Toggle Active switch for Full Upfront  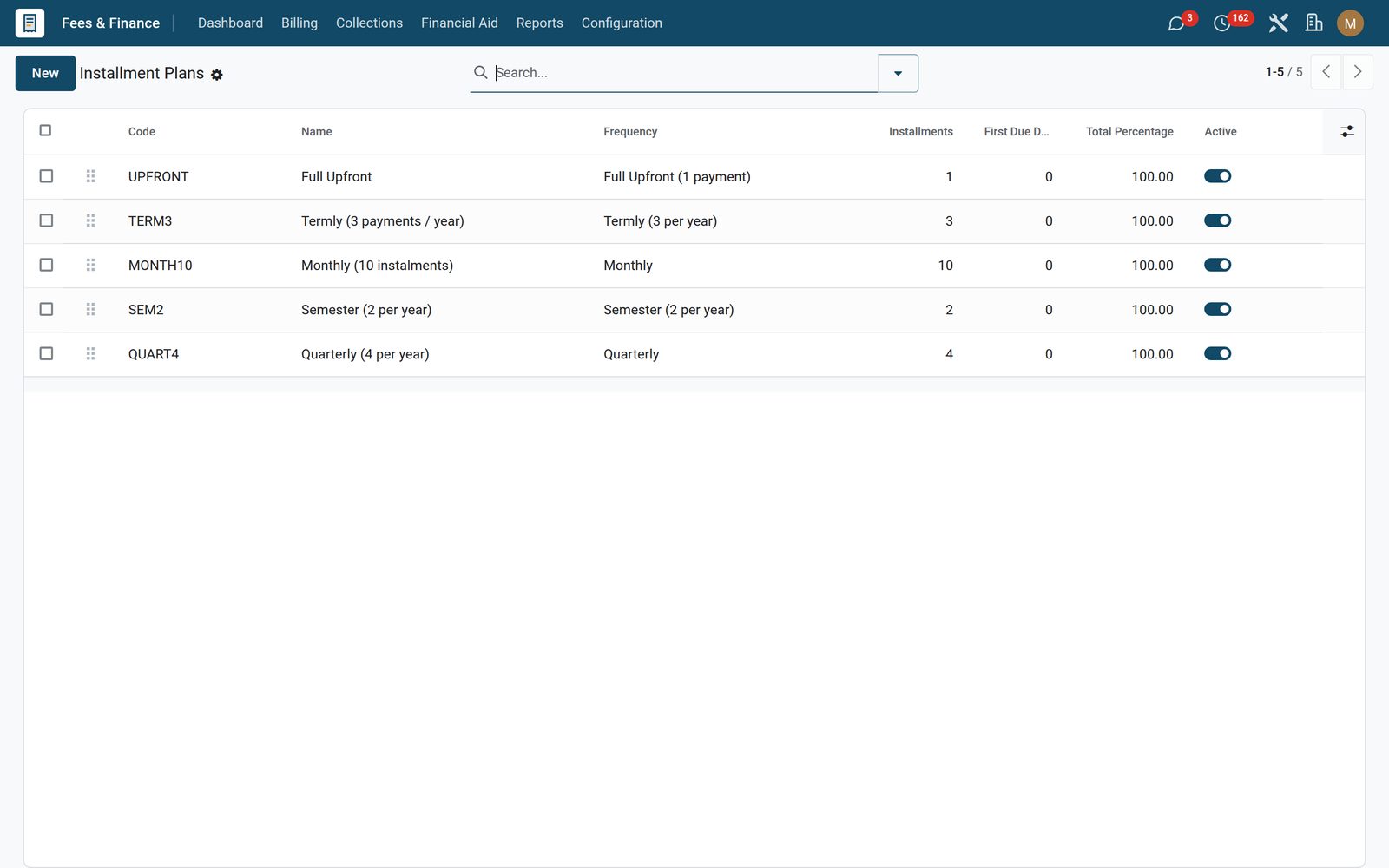pos(1217,176)
